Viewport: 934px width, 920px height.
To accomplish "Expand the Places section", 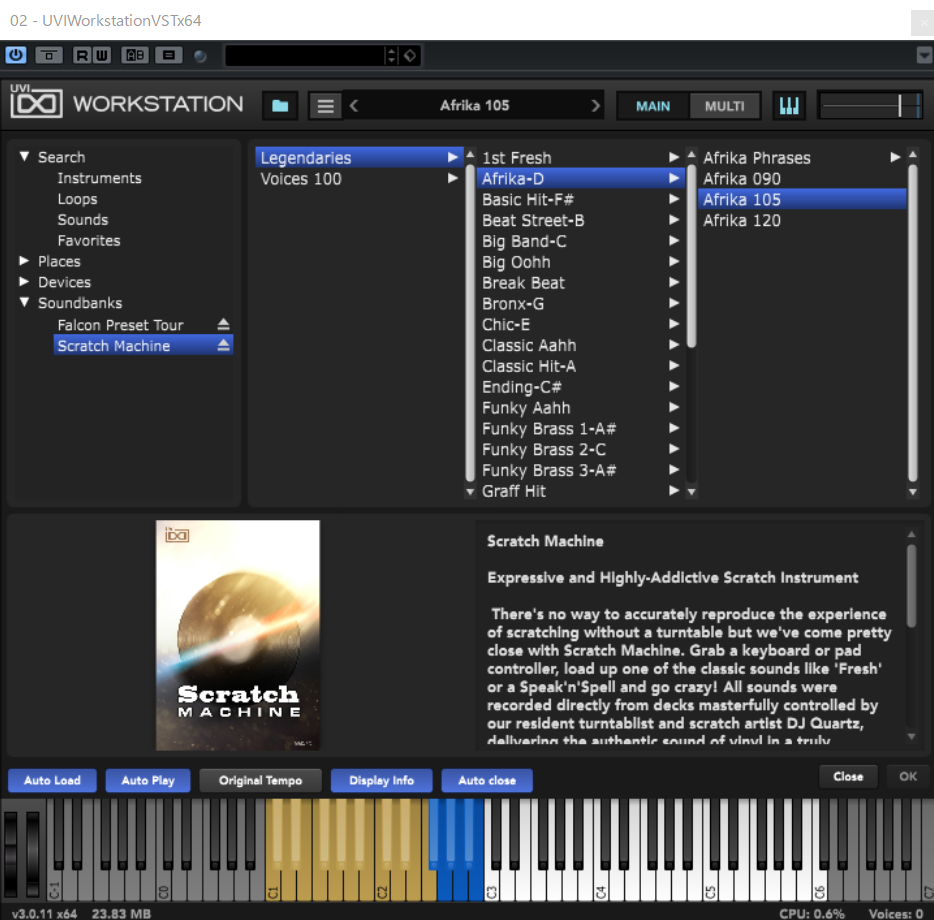I will [x=24, y=261].
